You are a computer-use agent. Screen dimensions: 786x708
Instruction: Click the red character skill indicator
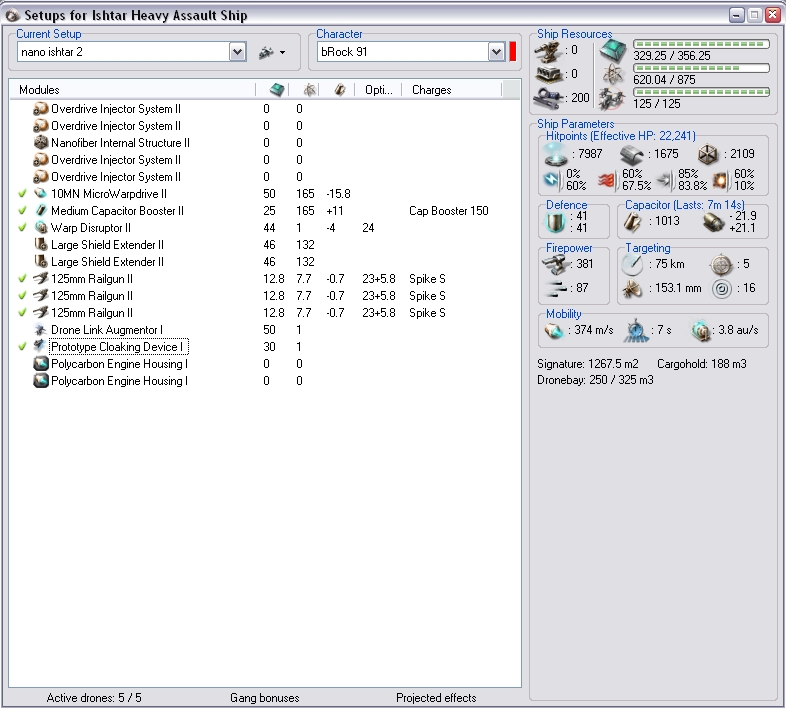click(x=513, y=52)
